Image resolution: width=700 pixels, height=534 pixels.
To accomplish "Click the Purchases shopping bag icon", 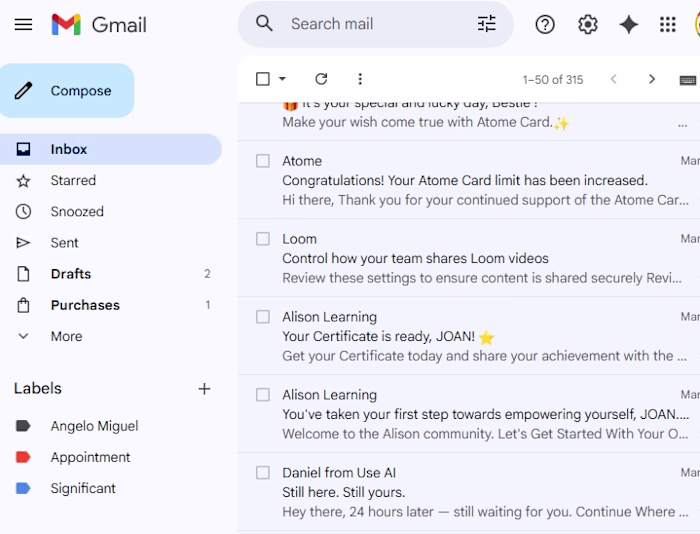I will tap(23, 305).
